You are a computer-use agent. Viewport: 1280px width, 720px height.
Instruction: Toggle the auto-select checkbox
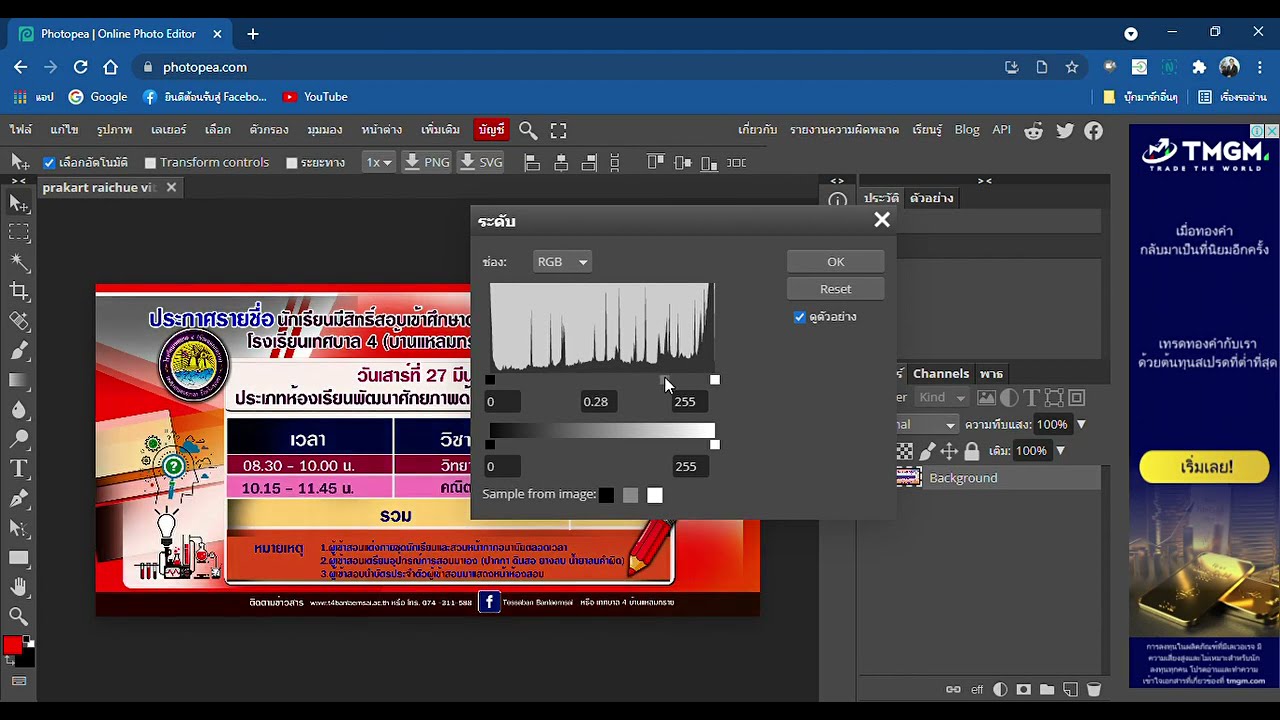pyautogui.click(x=49, y=162)
